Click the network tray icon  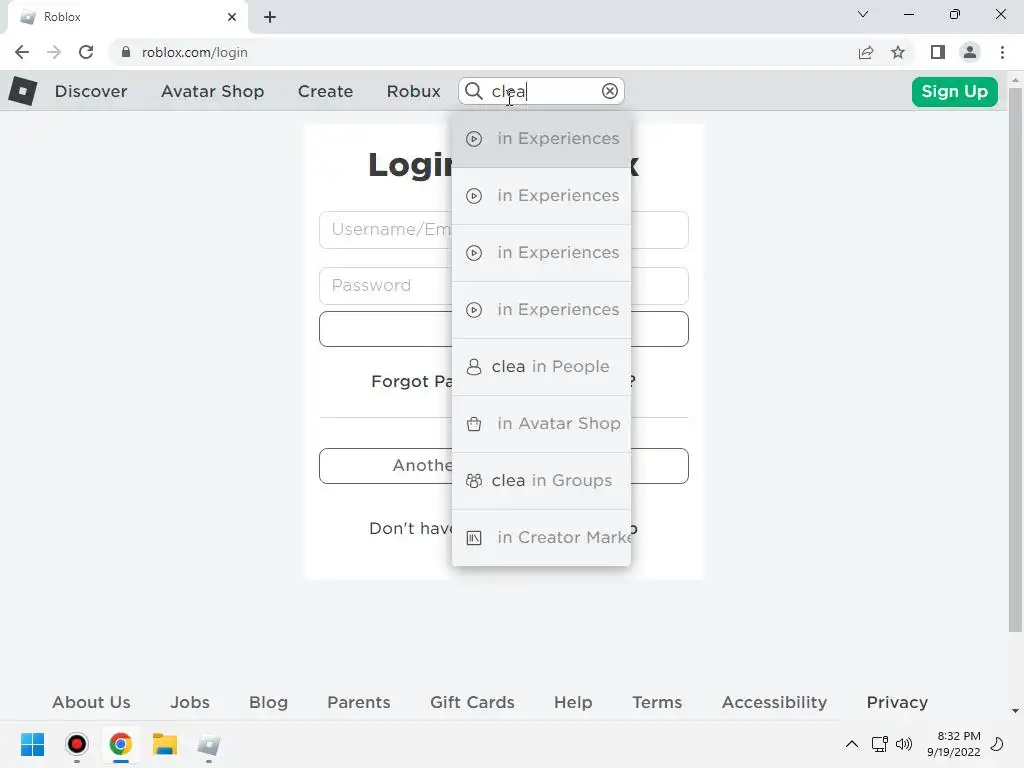click(x=880, y=744)
